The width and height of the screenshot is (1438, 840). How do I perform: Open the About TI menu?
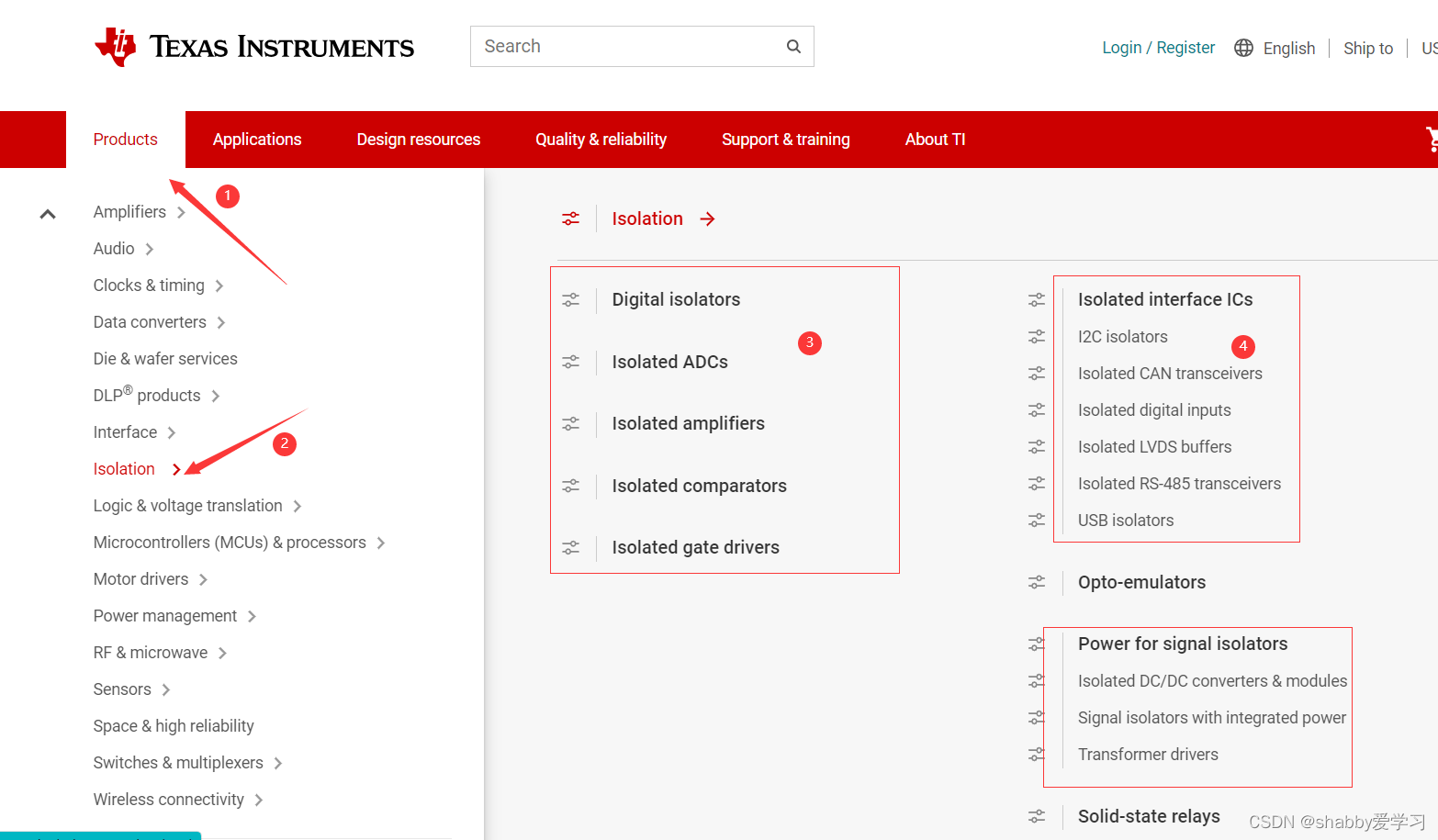pyautogui.click(x=936, y=140)
